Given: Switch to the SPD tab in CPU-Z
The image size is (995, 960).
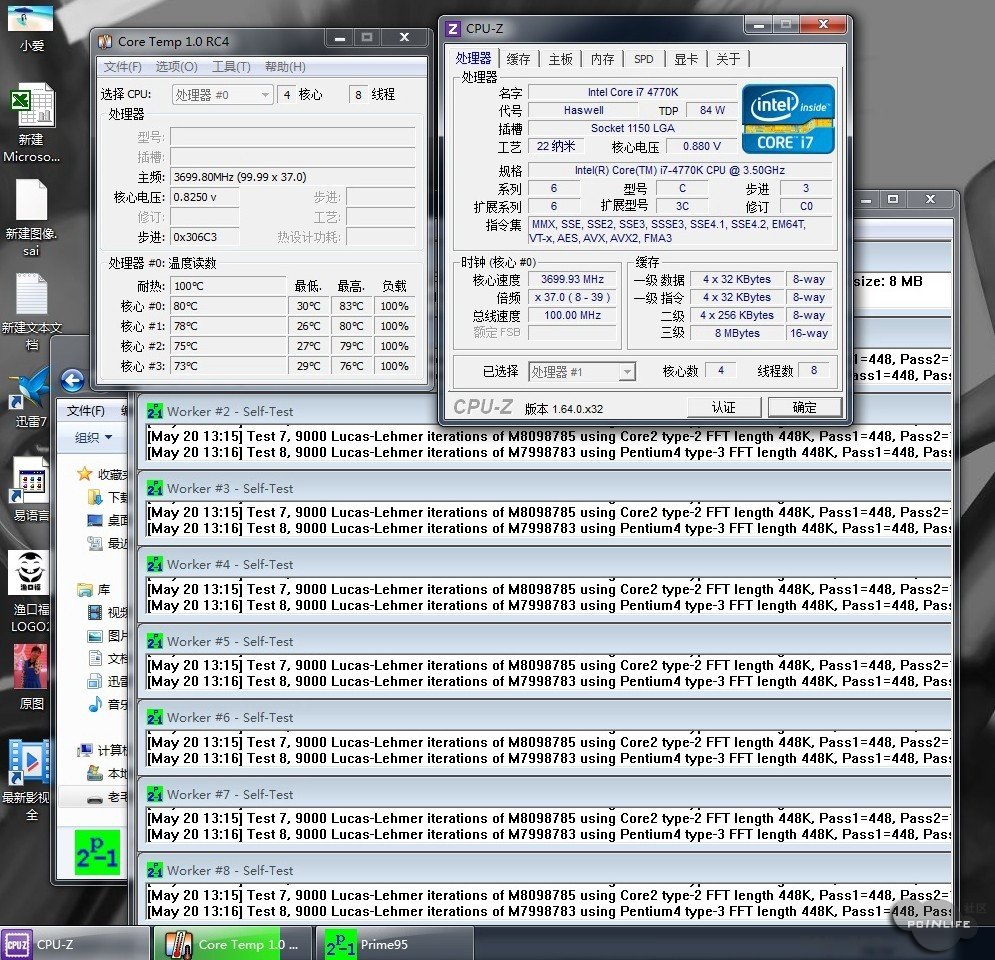Looking at the screenshot, I should 643,59.
